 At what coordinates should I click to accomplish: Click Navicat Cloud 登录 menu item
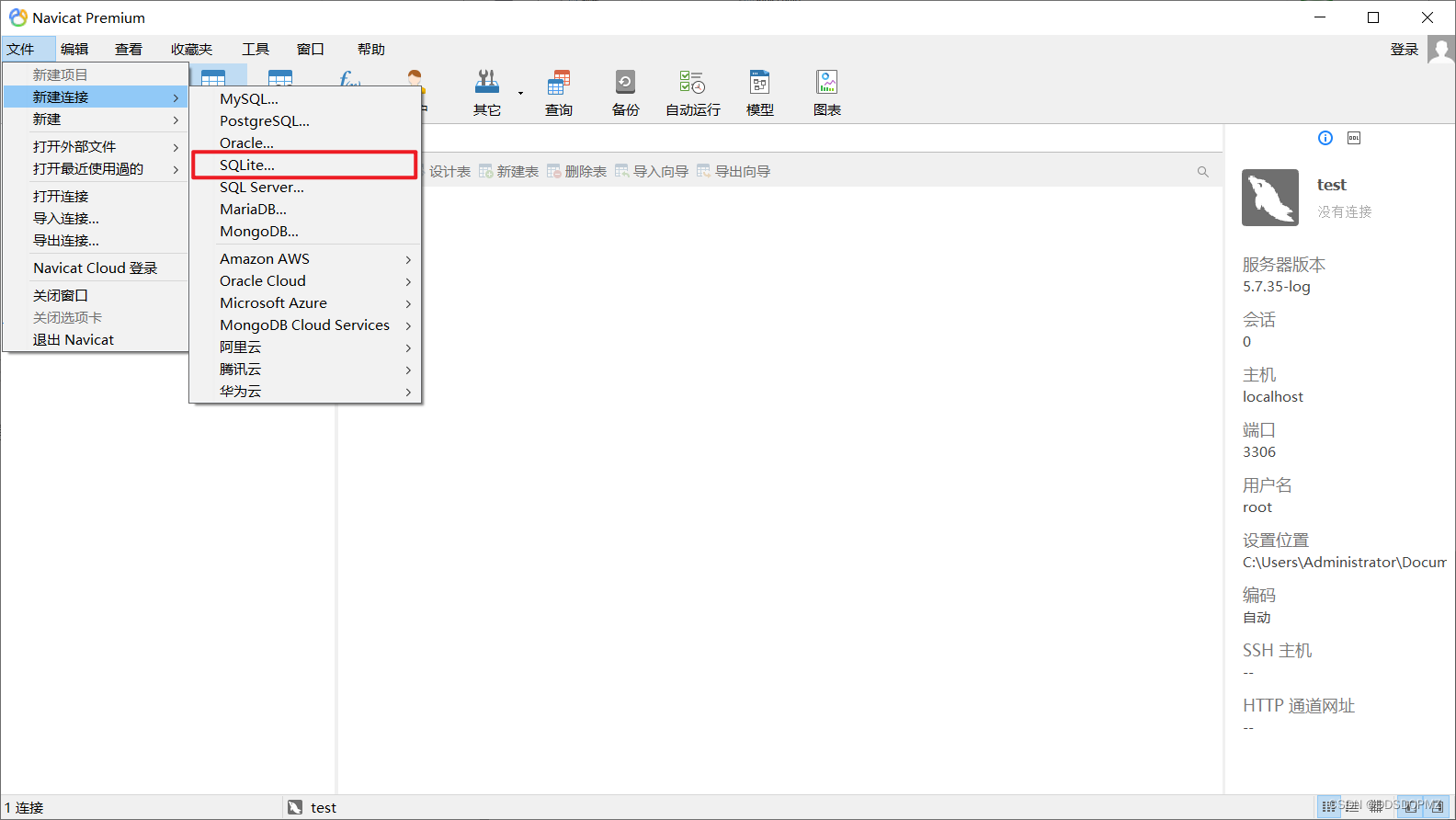coord(96,268)
